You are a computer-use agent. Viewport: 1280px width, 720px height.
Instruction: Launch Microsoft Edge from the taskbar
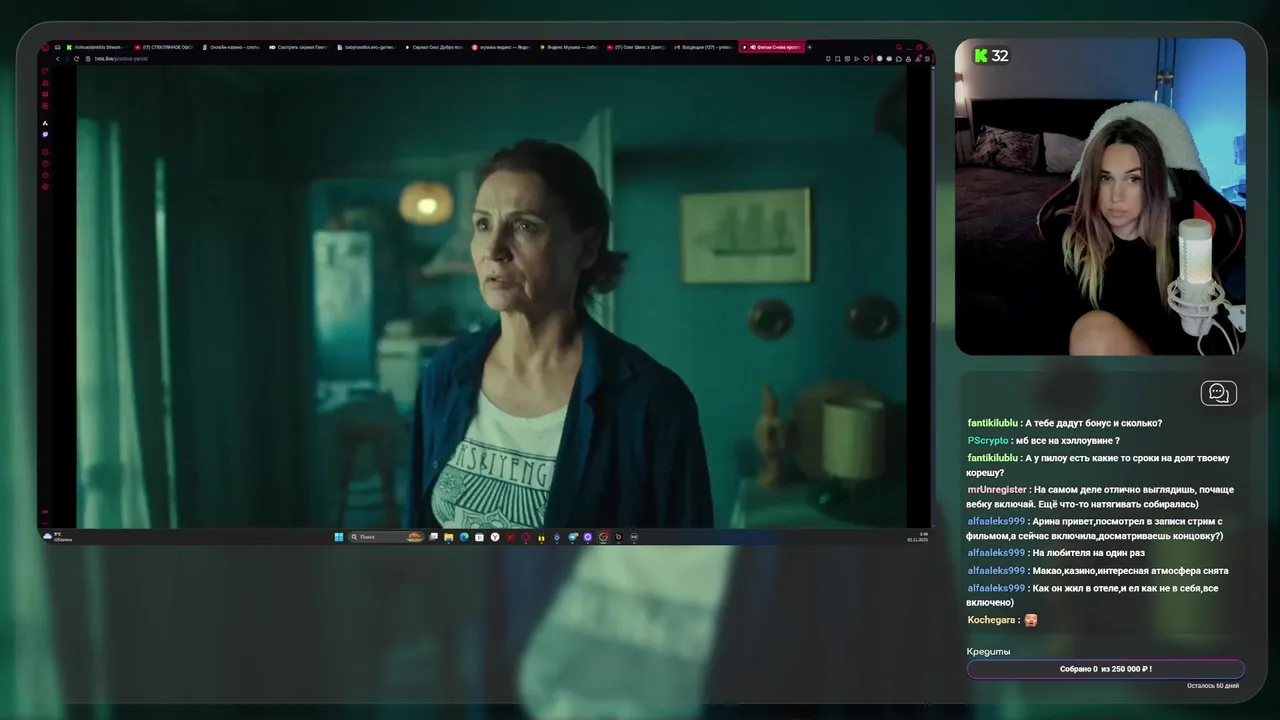coord(464,537)
